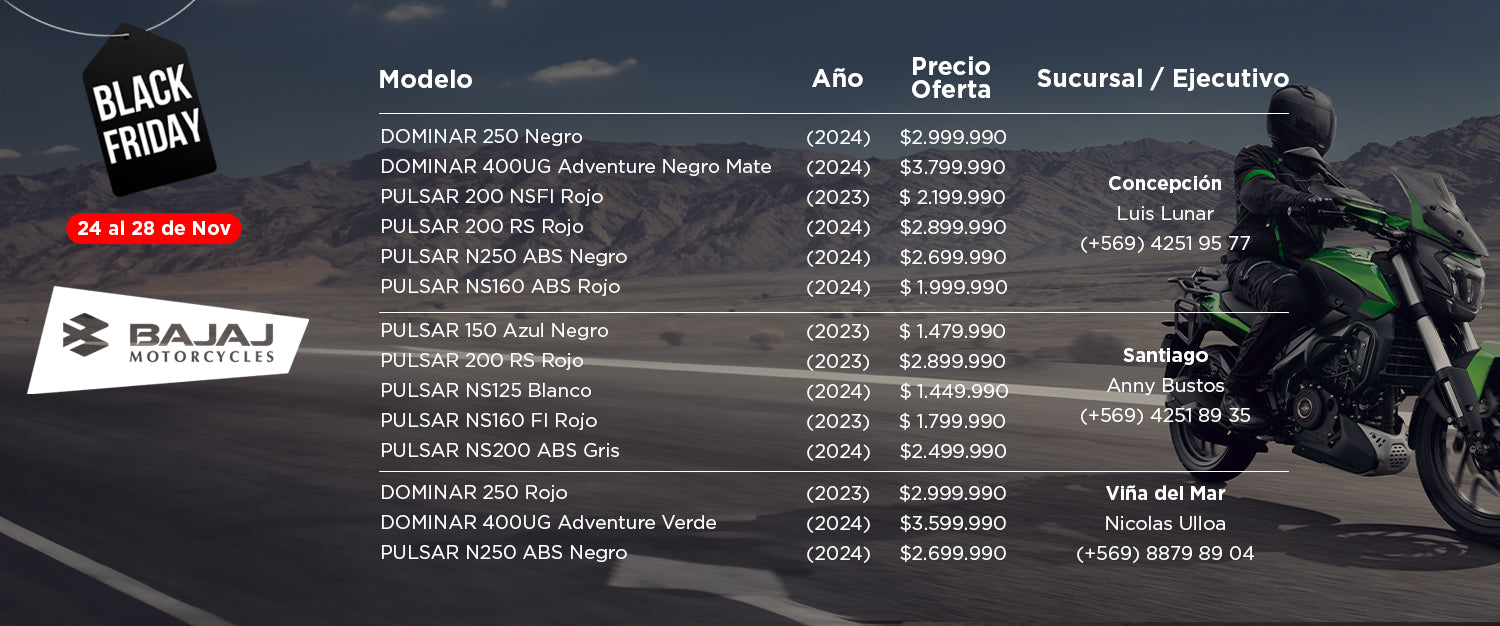Click Anny Bustos phone number in Santiago
This screenshot has width=1500, height=626.
point(1165,416)
